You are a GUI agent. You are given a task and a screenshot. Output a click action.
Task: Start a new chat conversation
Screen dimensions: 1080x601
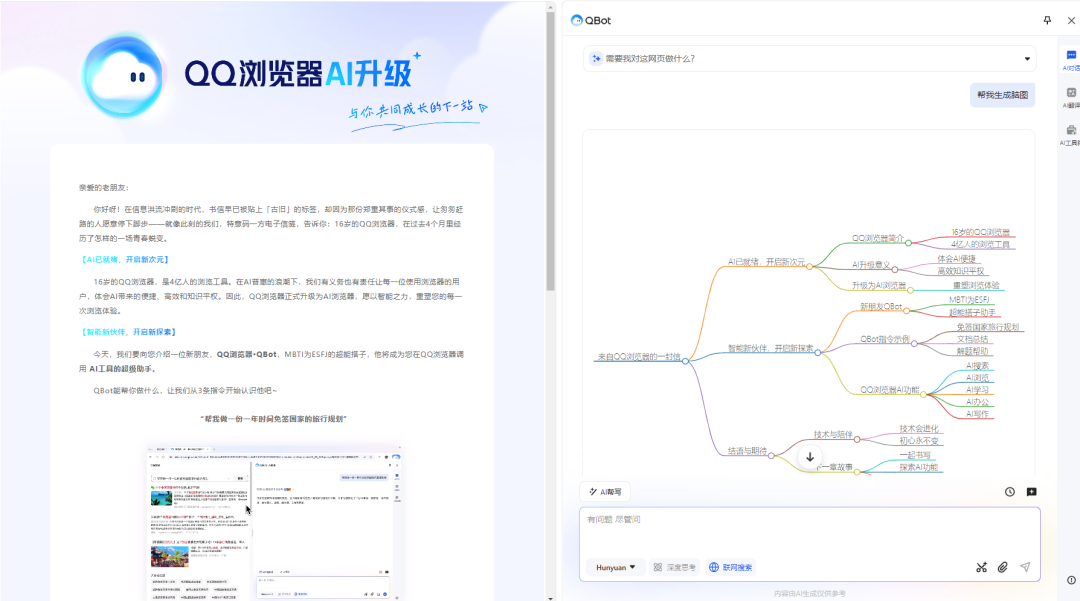[1031, 492]
